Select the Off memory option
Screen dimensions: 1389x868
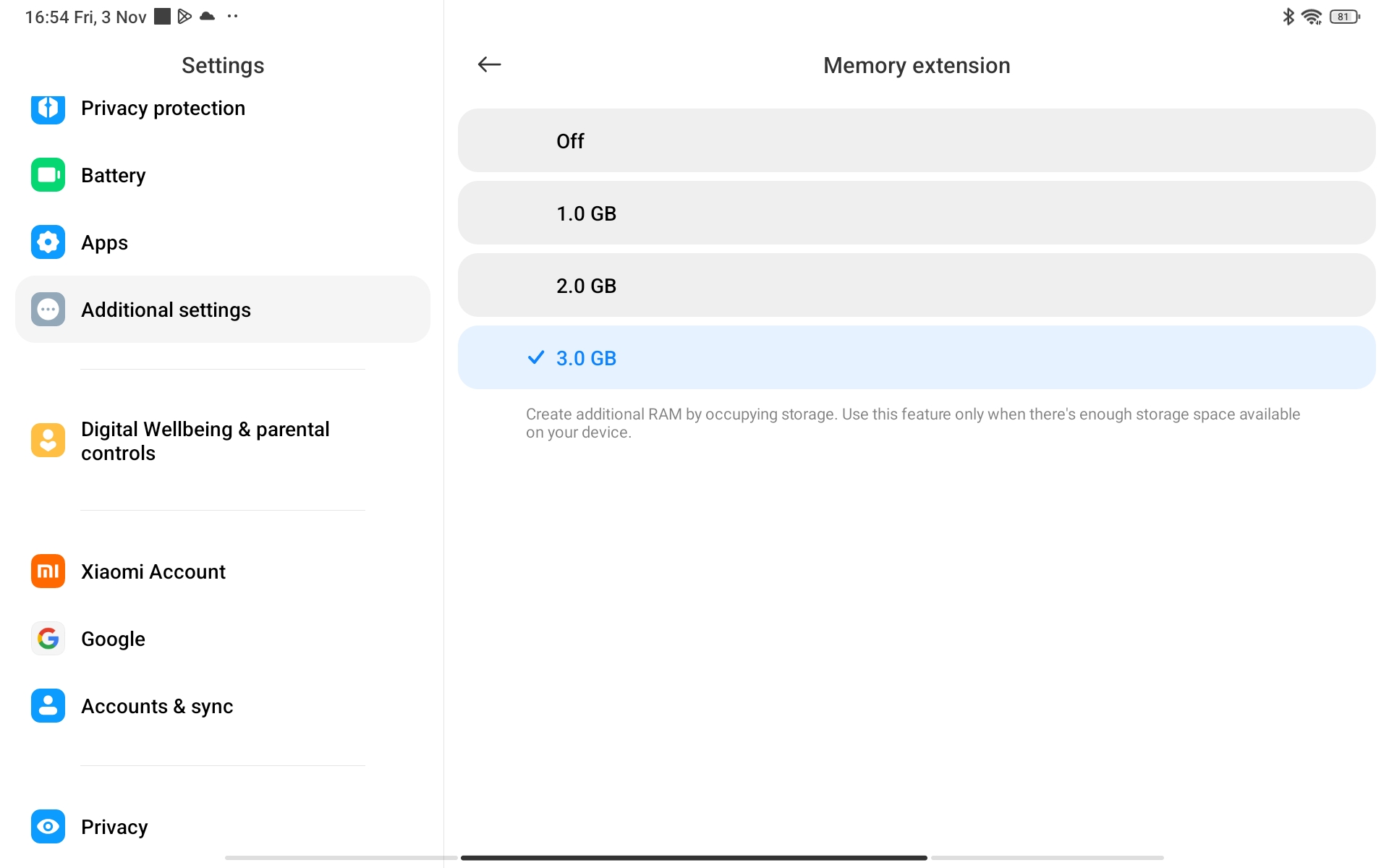916,141
